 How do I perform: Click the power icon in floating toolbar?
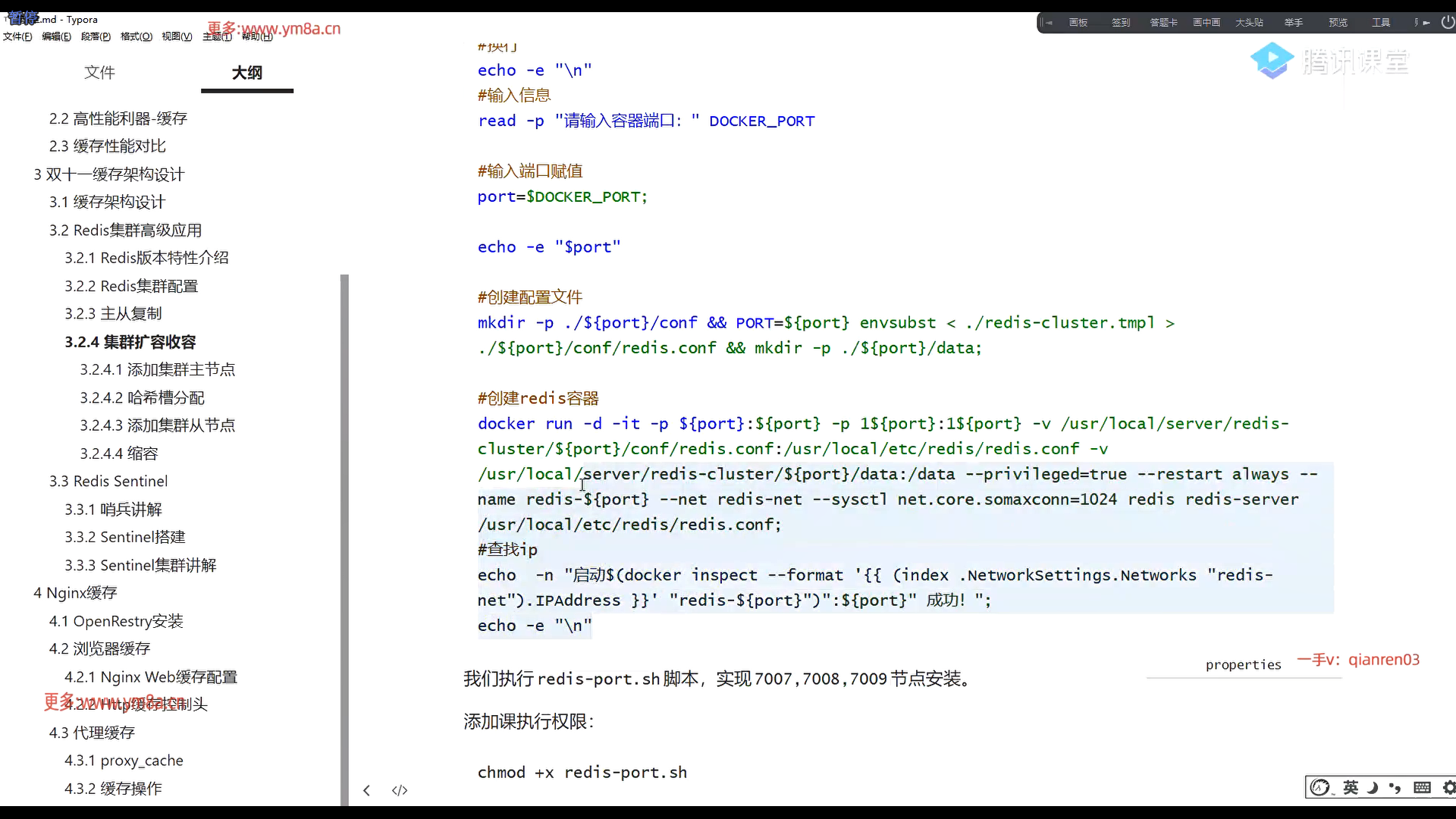[1447, 23]
